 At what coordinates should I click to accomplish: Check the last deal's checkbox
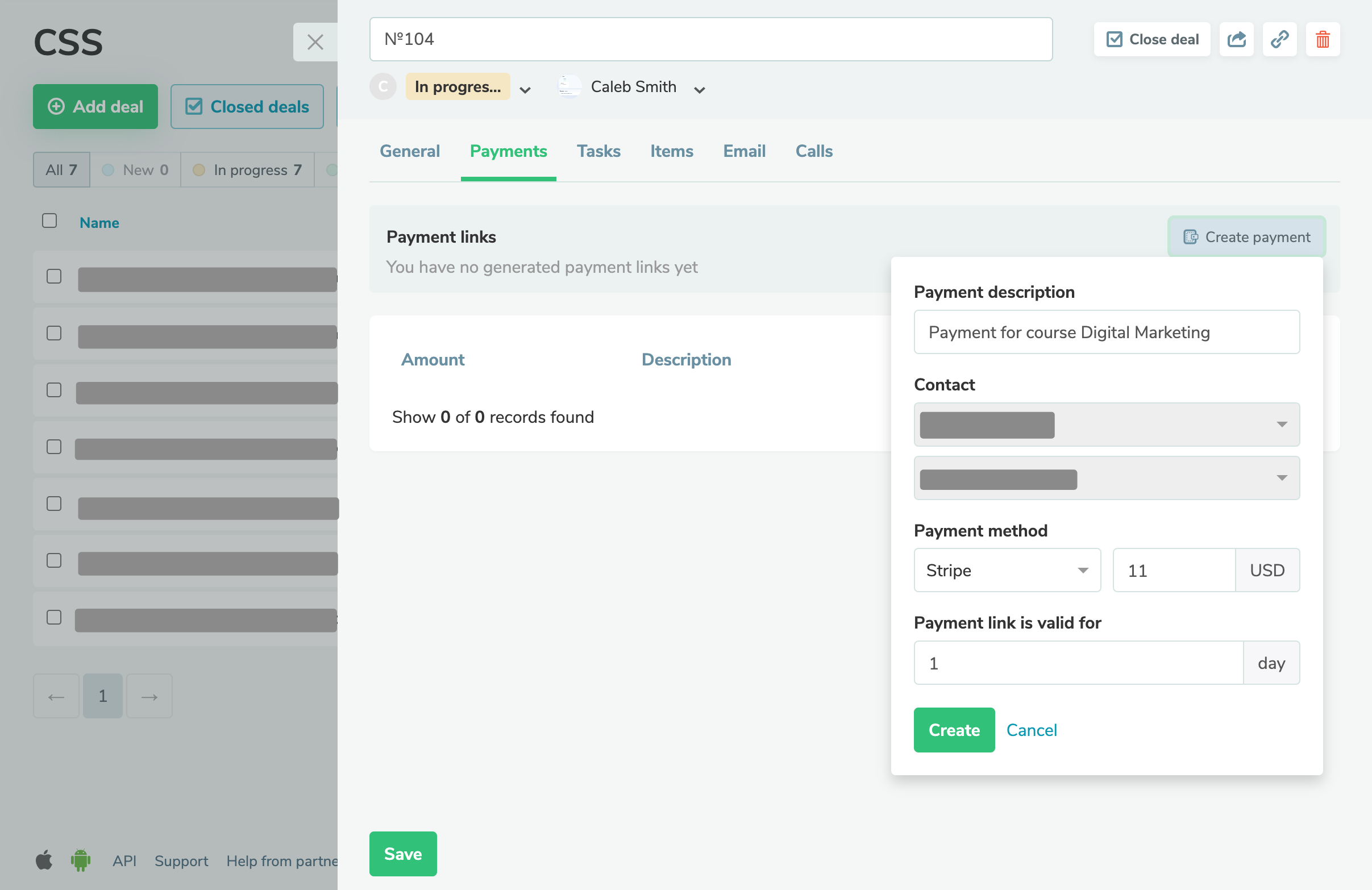(x=53, y=617)
